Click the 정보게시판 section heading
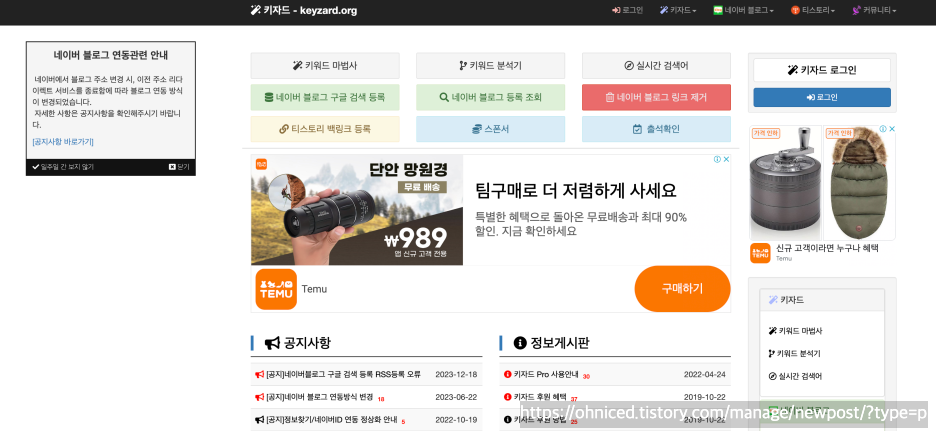 click(560, 343)
